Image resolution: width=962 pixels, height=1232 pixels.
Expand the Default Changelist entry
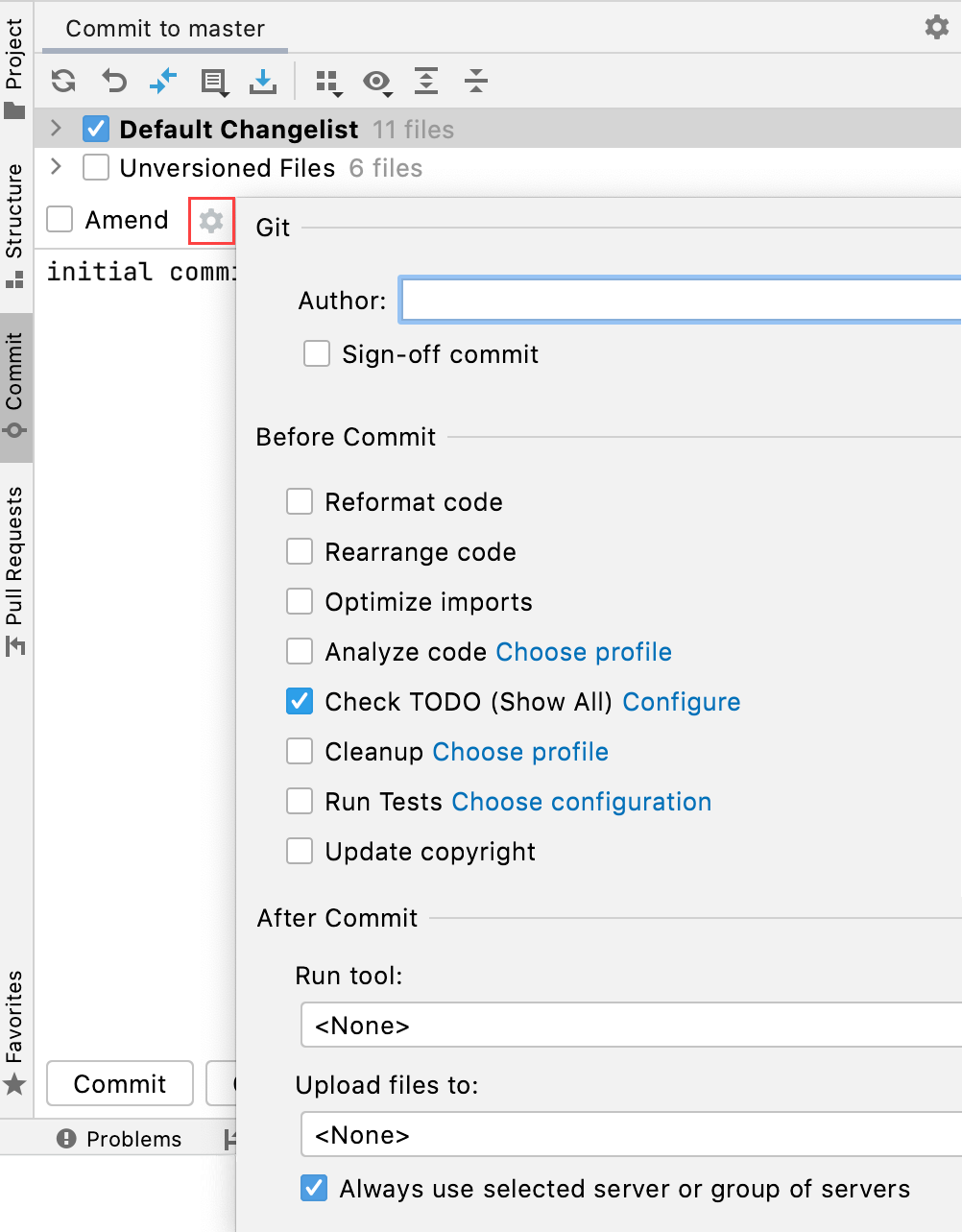point(56,128)
